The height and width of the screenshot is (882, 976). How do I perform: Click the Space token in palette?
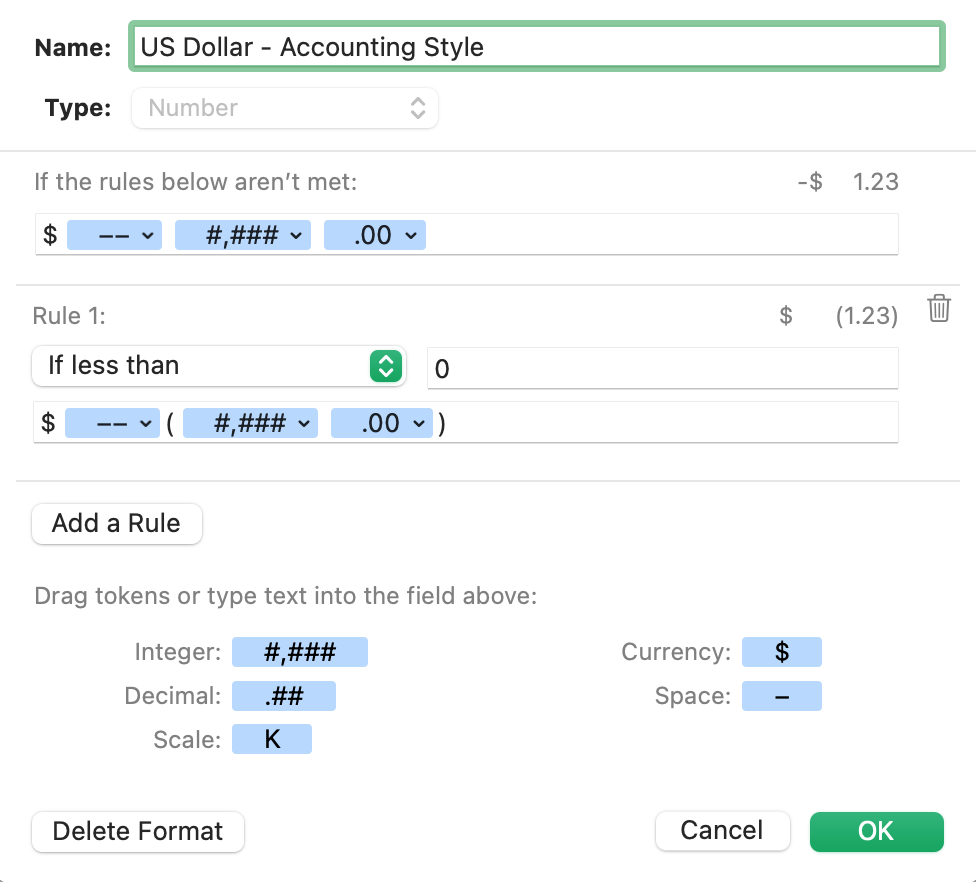click(x=782, y=696)
